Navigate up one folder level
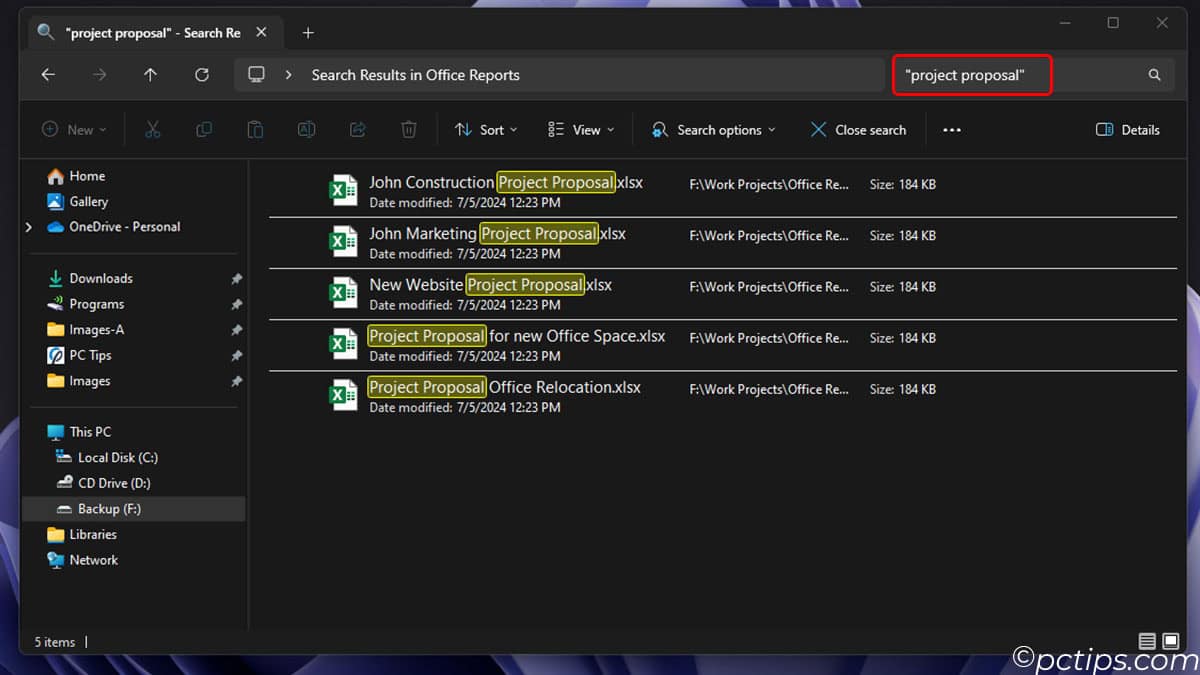This screenshot has width=1200, height=675. (150, 74)
